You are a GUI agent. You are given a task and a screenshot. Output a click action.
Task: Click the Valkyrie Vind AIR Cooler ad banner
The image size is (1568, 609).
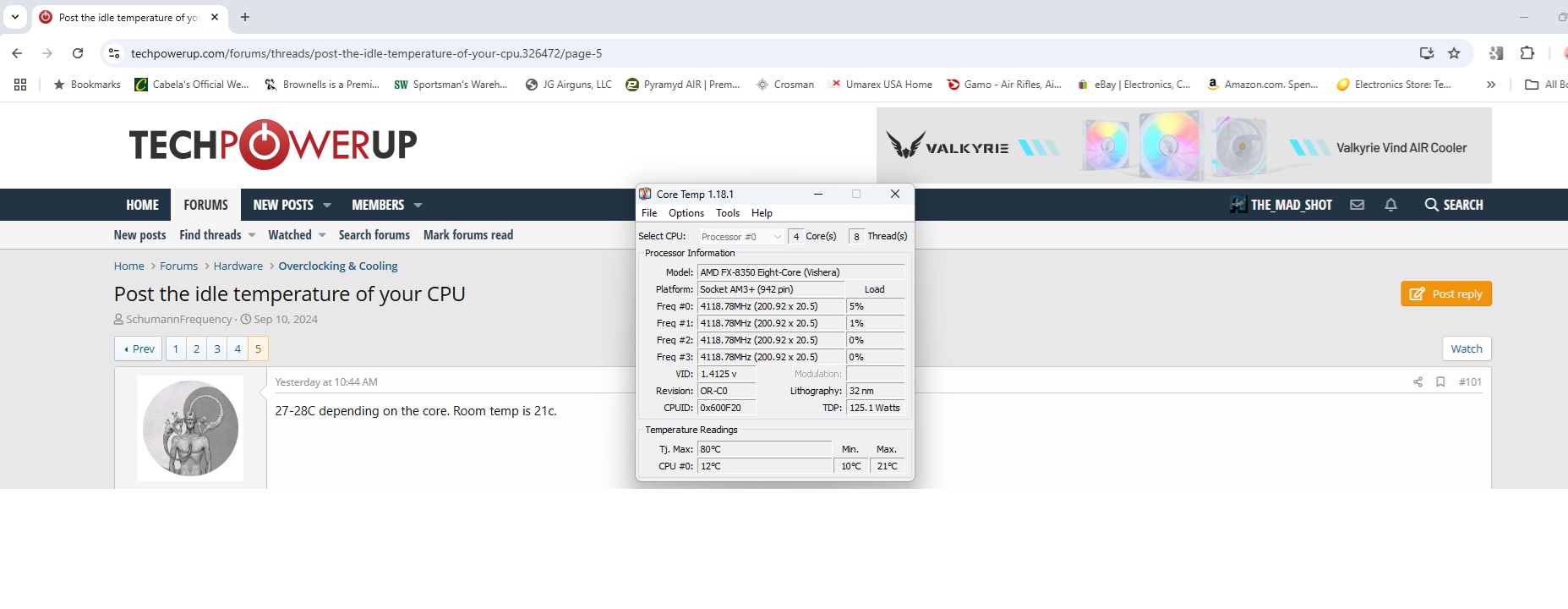[x=1184, y=145]
